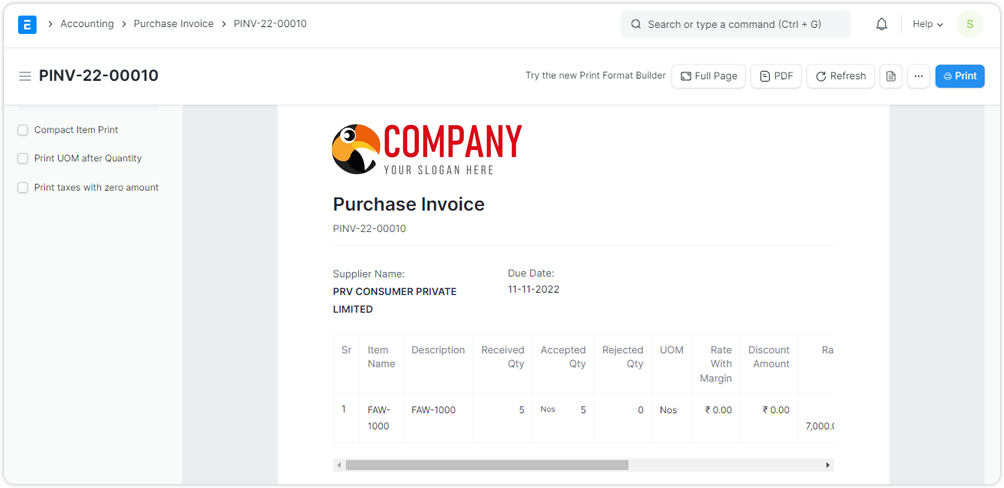Click the blue Print button
1004x488 pixels.
click(x=960, y=76)
